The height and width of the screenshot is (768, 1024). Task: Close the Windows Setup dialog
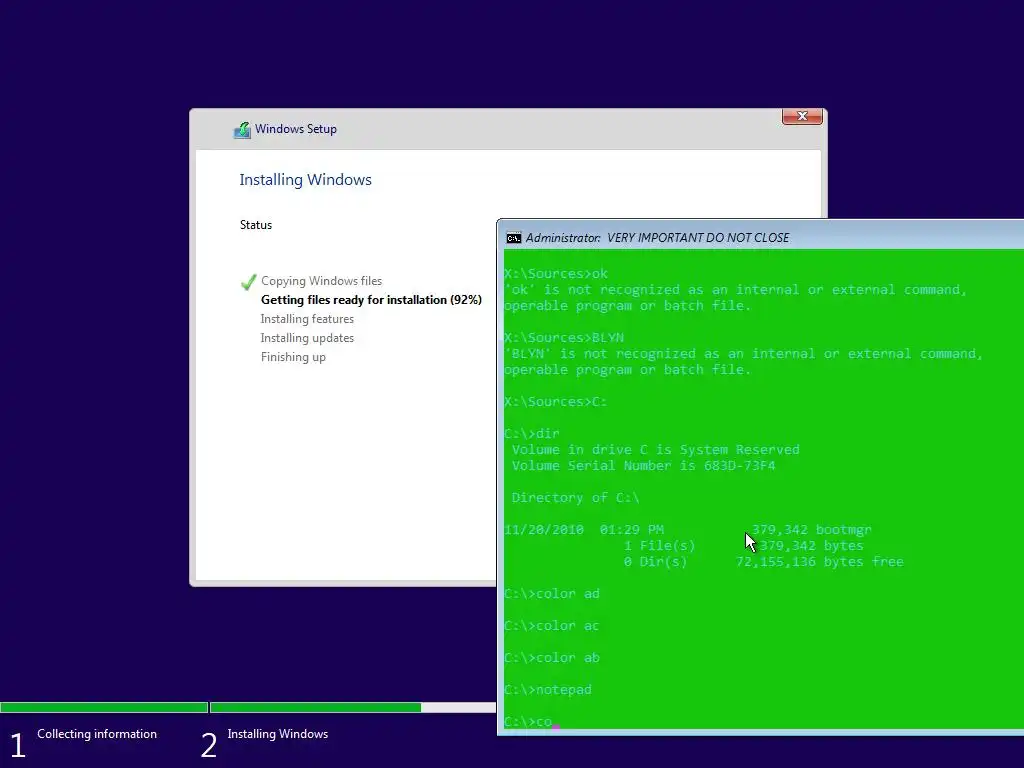(802, 116)
